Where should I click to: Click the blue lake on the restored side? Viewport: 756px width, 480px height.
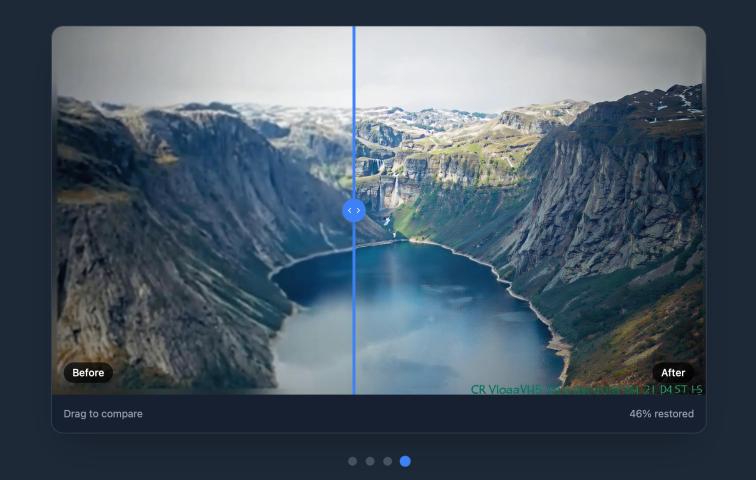point(450,310)
